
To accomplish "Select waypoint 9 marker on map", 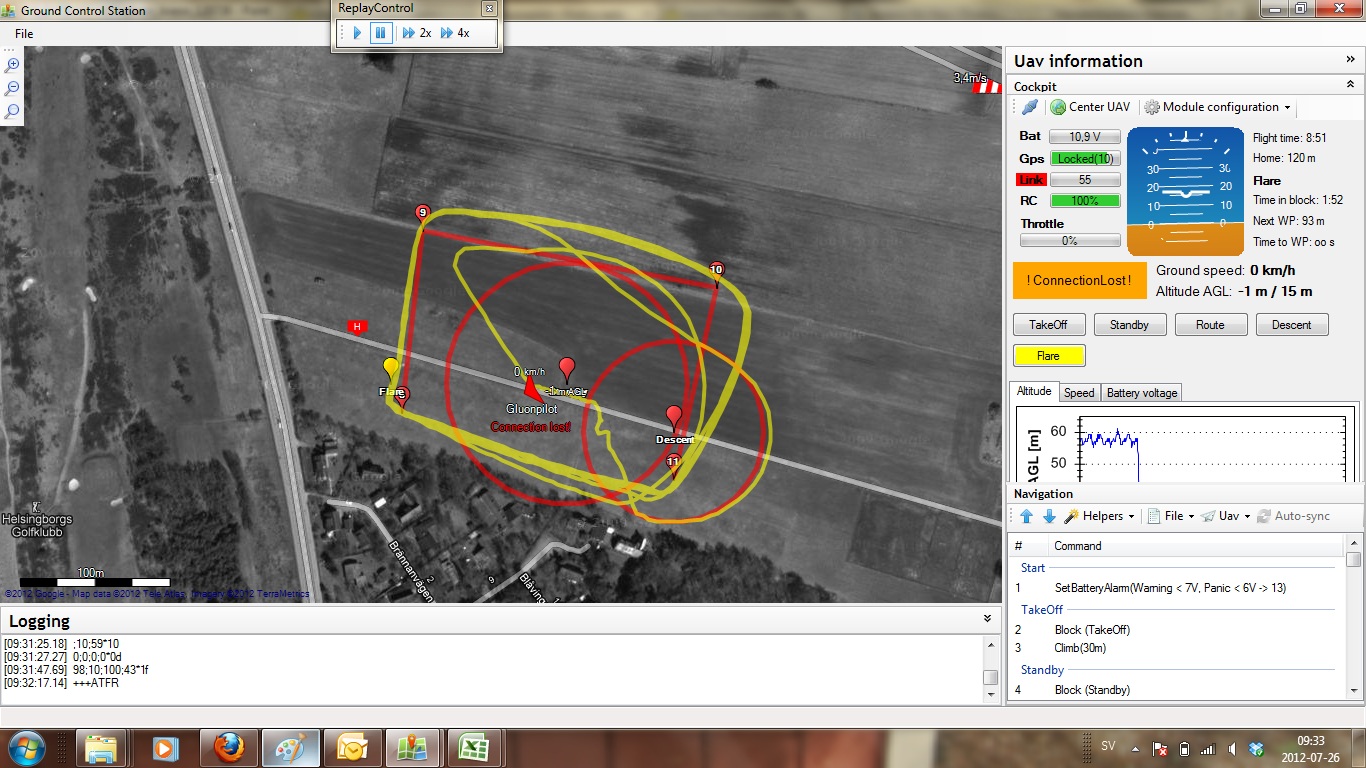I will pyautogui.click(x=422, y=214).
